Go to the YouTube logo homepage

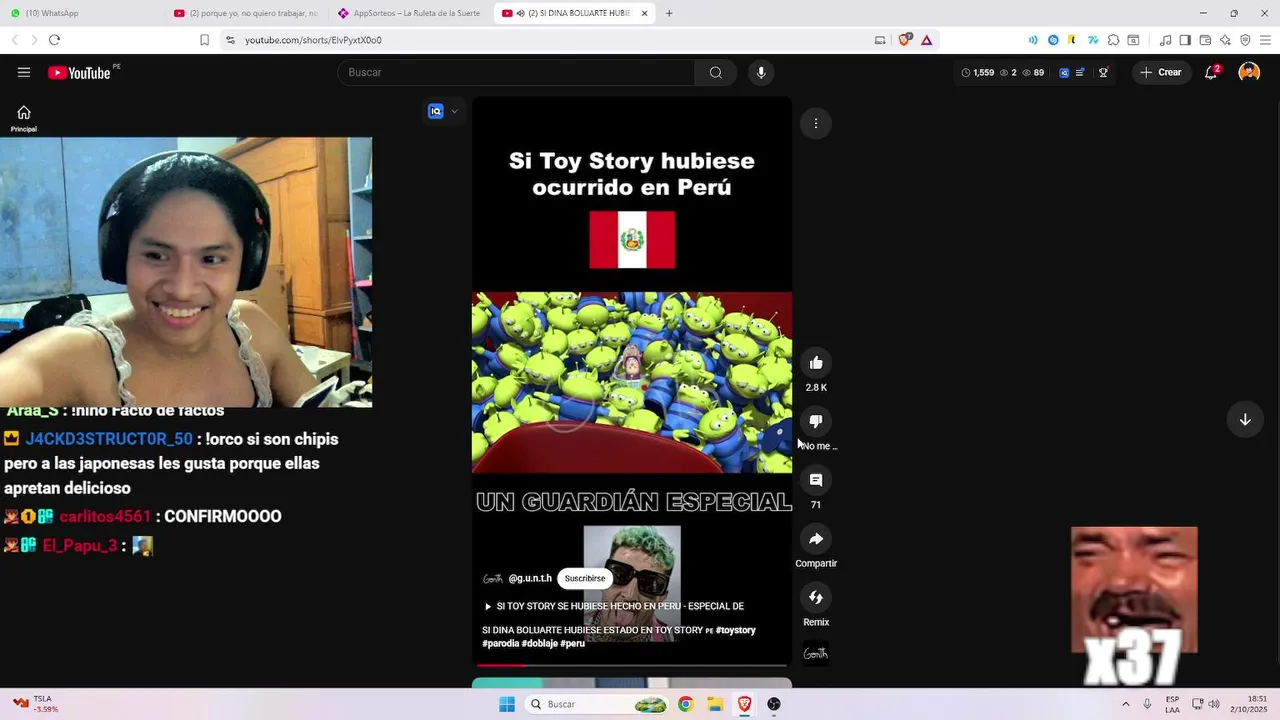(79, 72)
